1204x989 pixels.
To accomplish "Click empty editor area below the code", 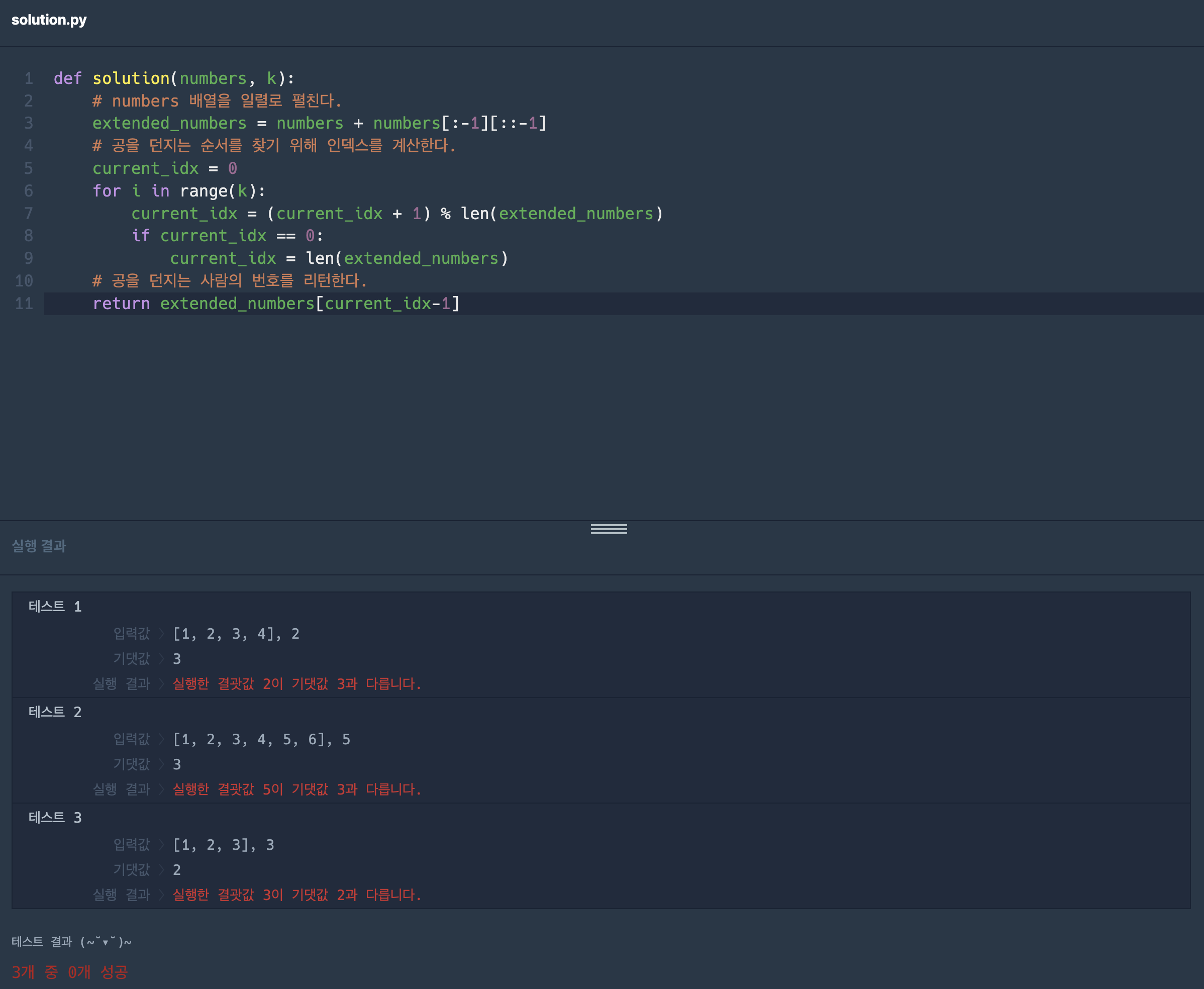I will (569, 416).
